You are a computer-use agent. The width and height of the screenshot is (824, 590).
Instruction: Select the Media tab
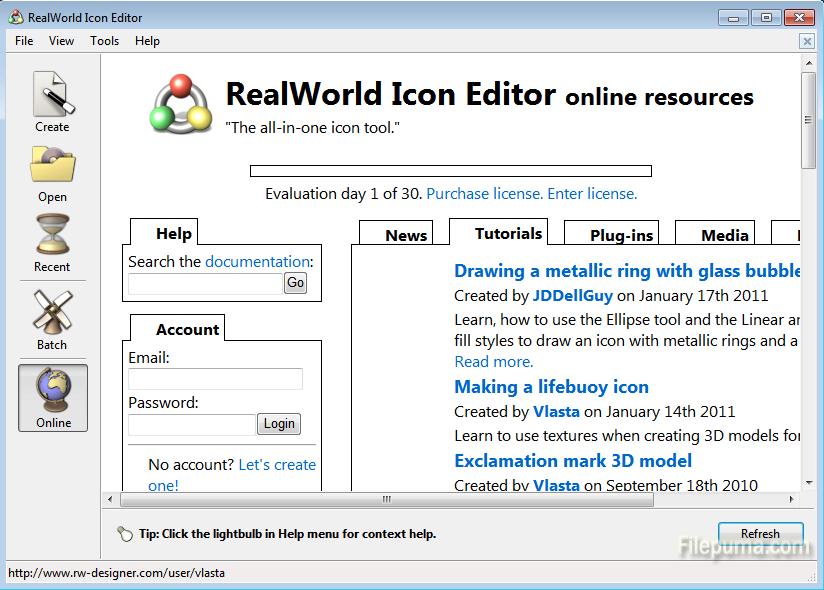click(x=725, y=235)
